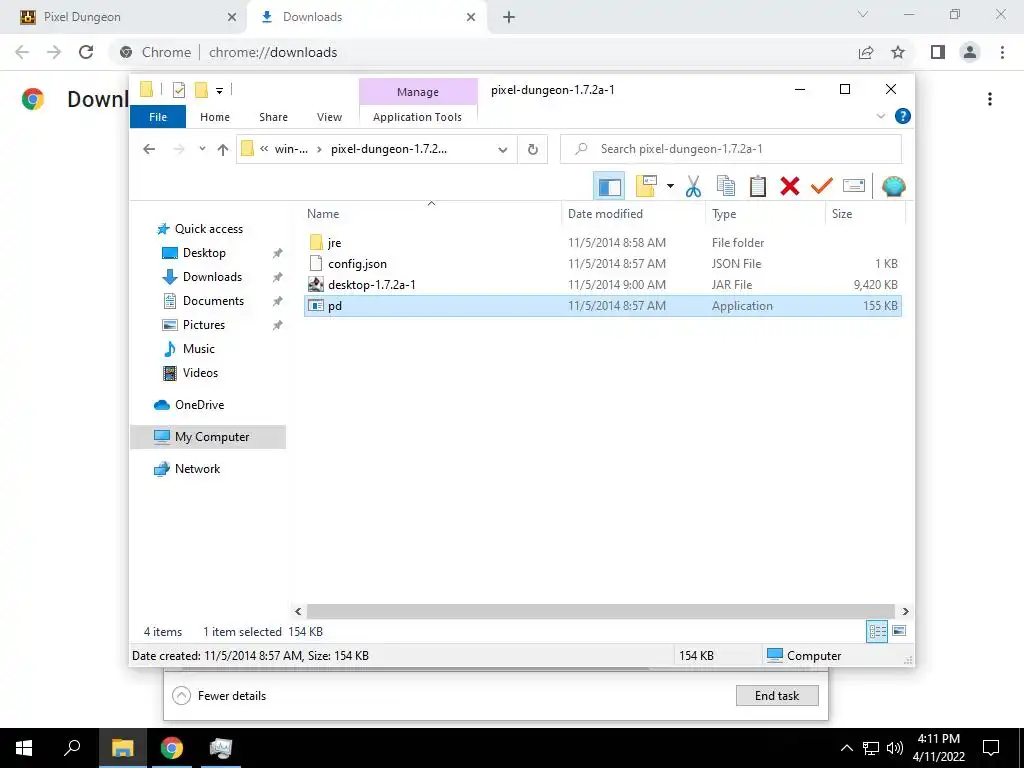The width and height of the screenshot is (1024, 768).
Task: Expand the ribbon with the chevron
Action: (x=880, y=116)
